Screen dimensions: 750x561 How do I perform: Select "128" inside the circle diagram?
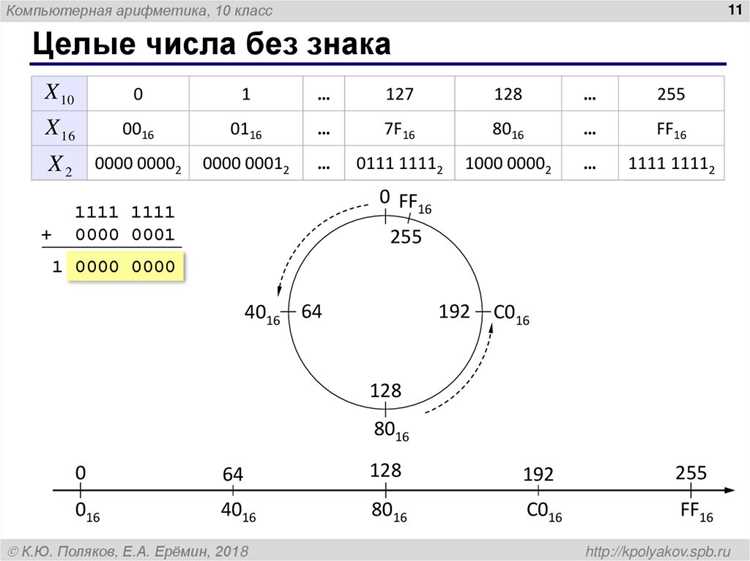click(386, 391)
